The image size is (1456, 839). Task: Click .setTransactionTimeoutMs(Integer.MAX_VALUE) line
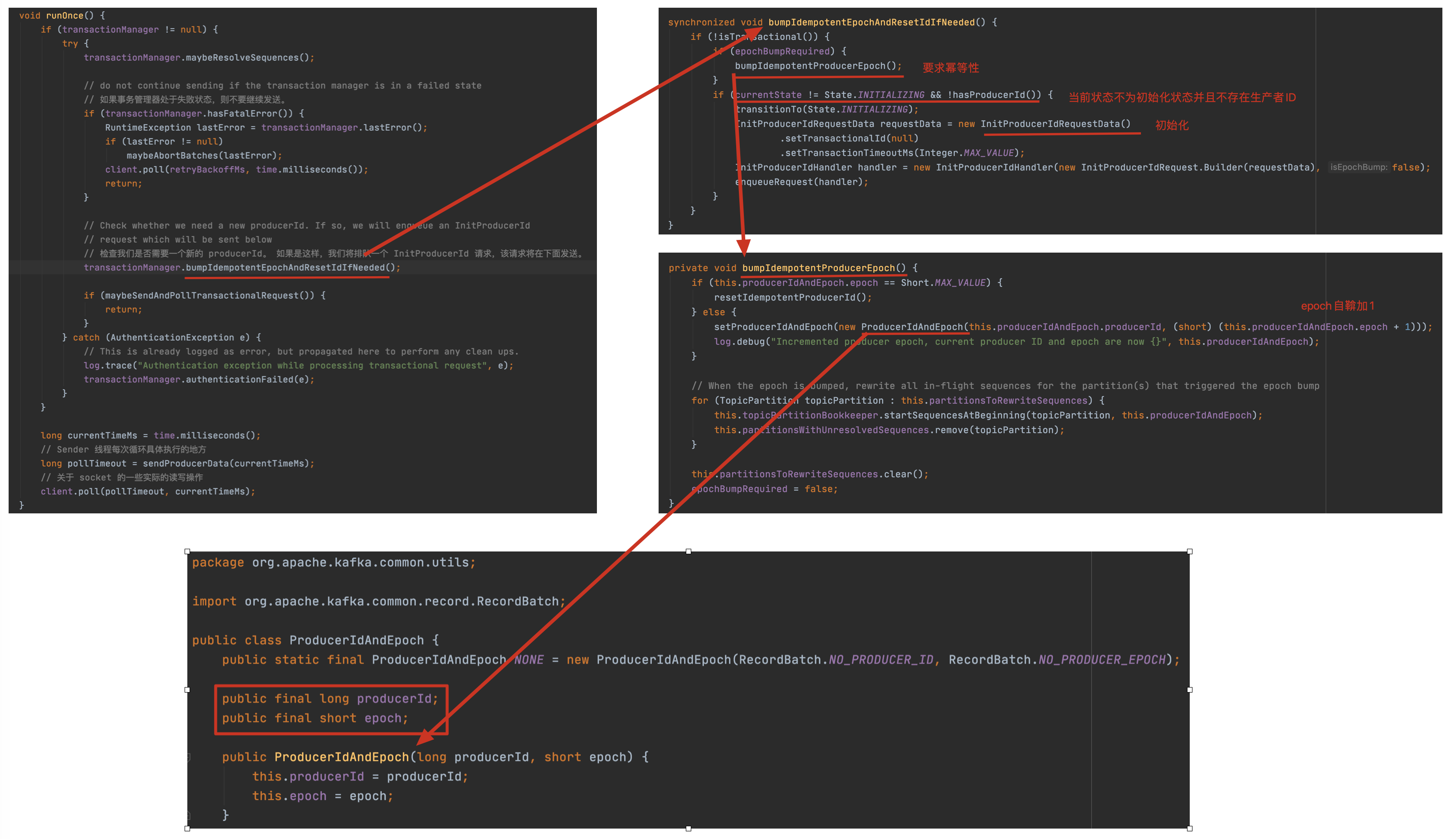tap(902, 153)
